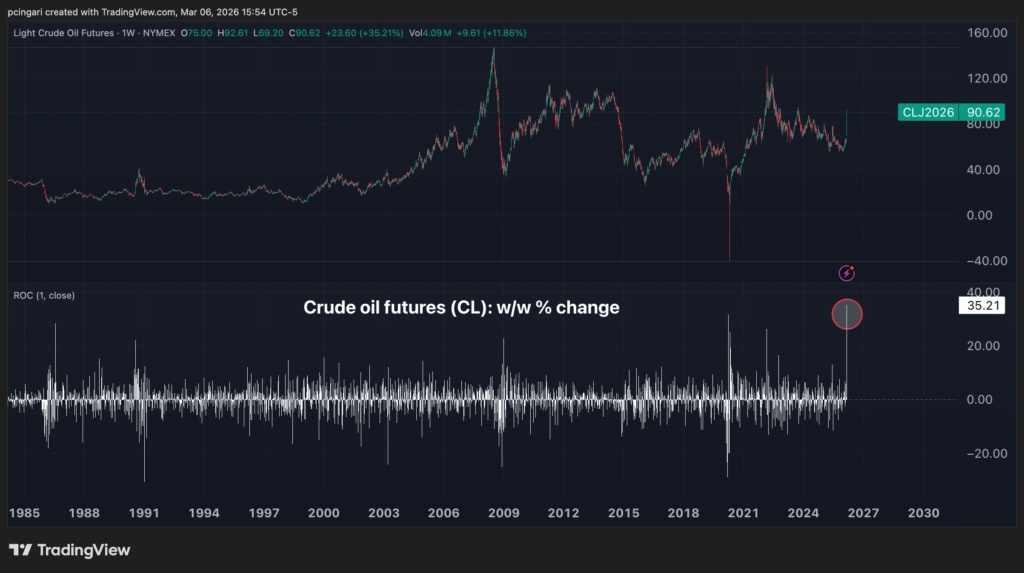This screenshot has height=573, width=1024.
Task: Click the 90.62 last price label
Action: (x=981, y=114)
